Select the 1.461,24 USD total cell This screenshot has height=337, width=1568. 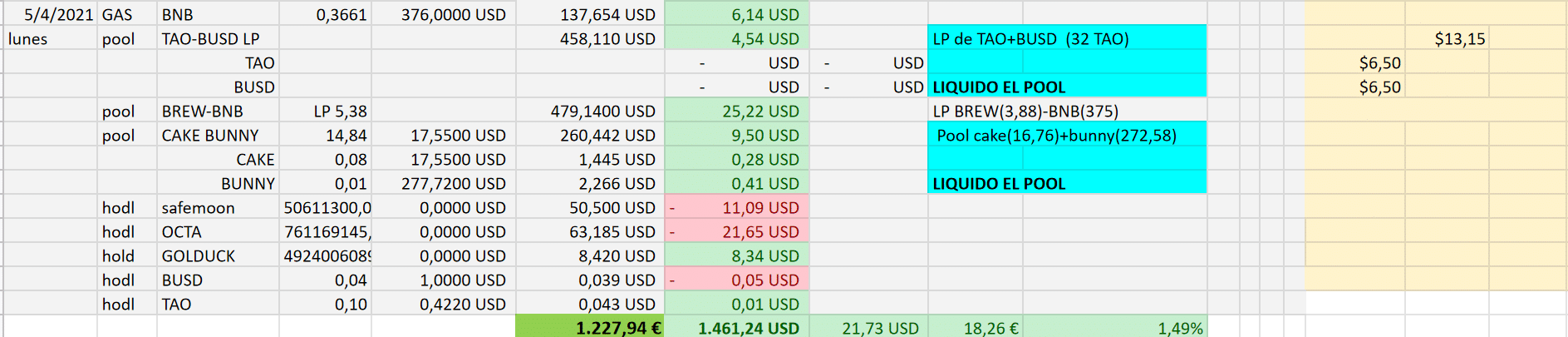[737, 327]
